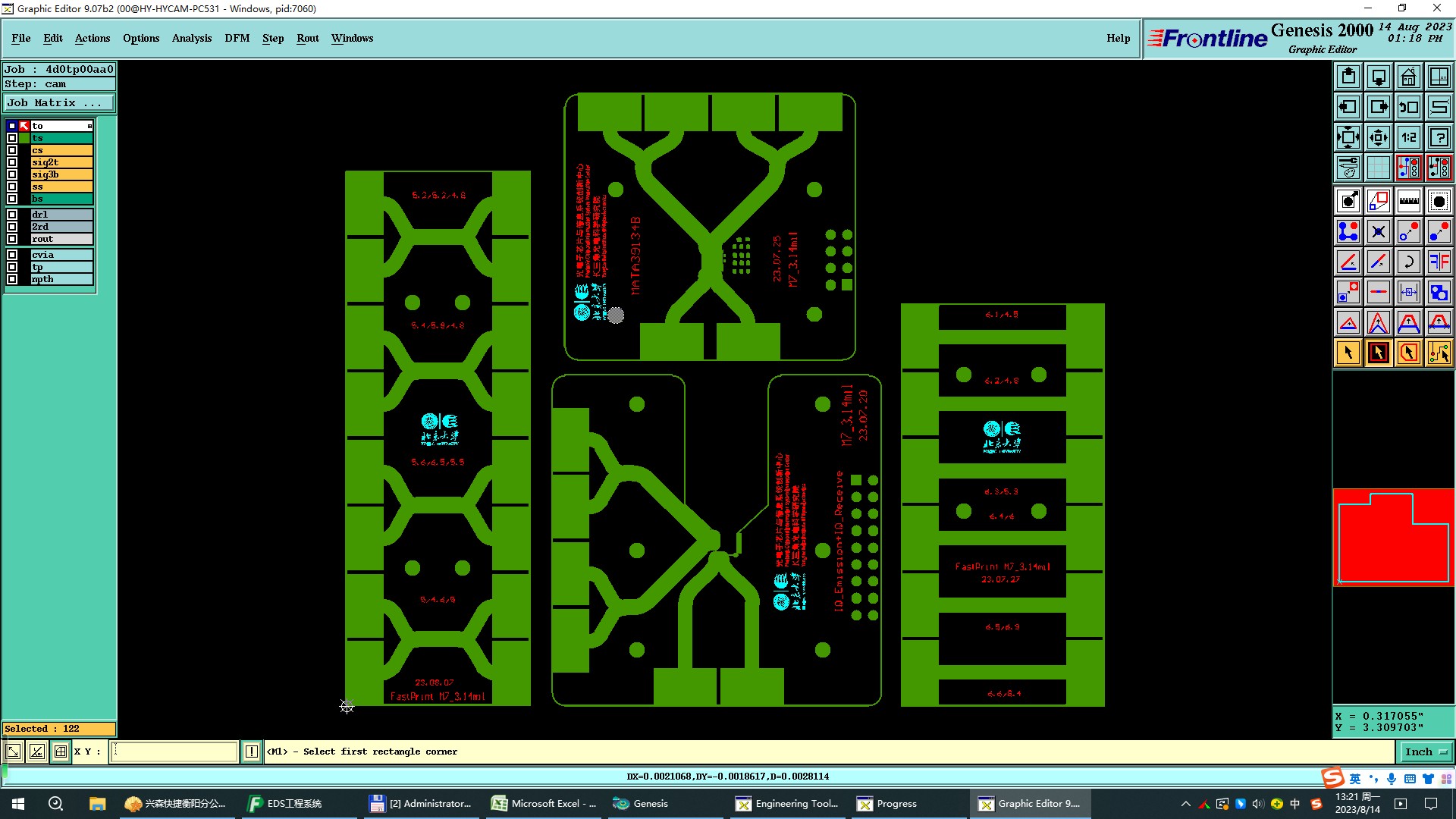
Task: Toggle display checkbox for cs layer
Action: tap(12, 150)
